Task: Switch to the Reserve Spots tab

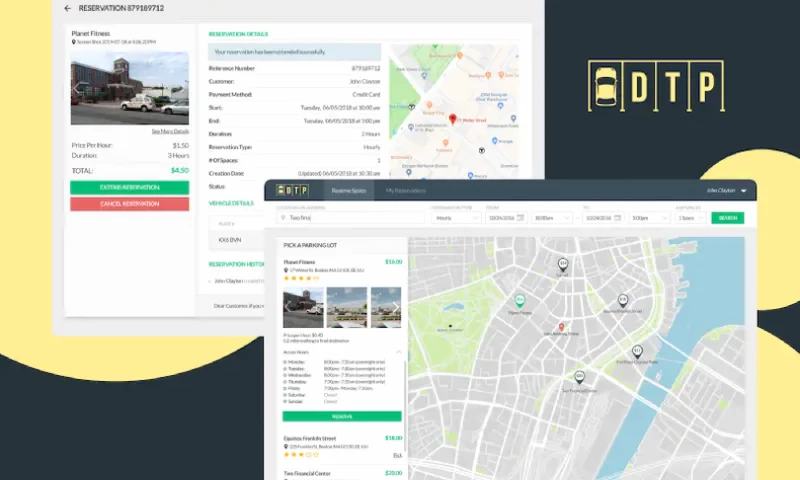Action: click(x=349, y=190)
